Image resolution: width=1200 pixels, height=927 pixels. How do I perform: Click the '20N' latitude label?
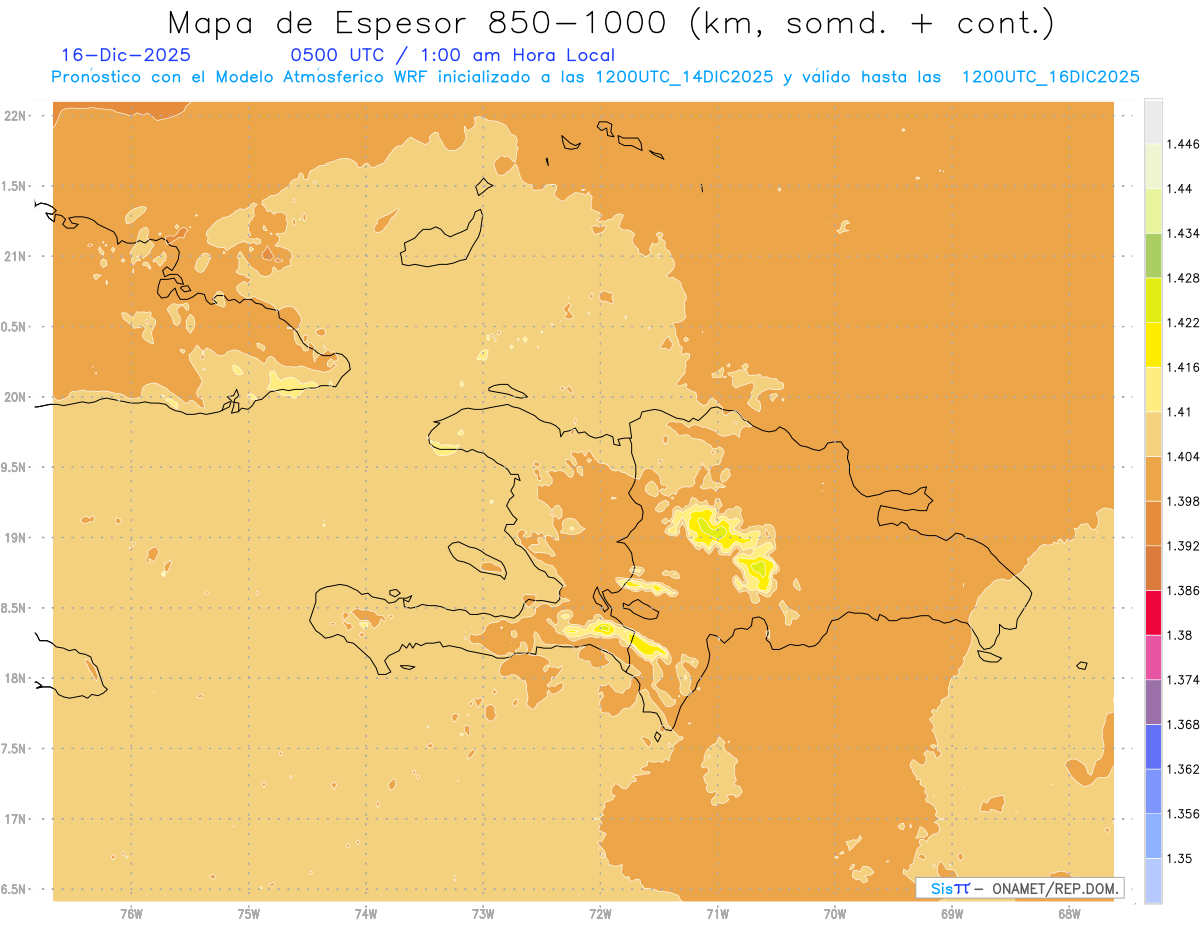[17, 397]
